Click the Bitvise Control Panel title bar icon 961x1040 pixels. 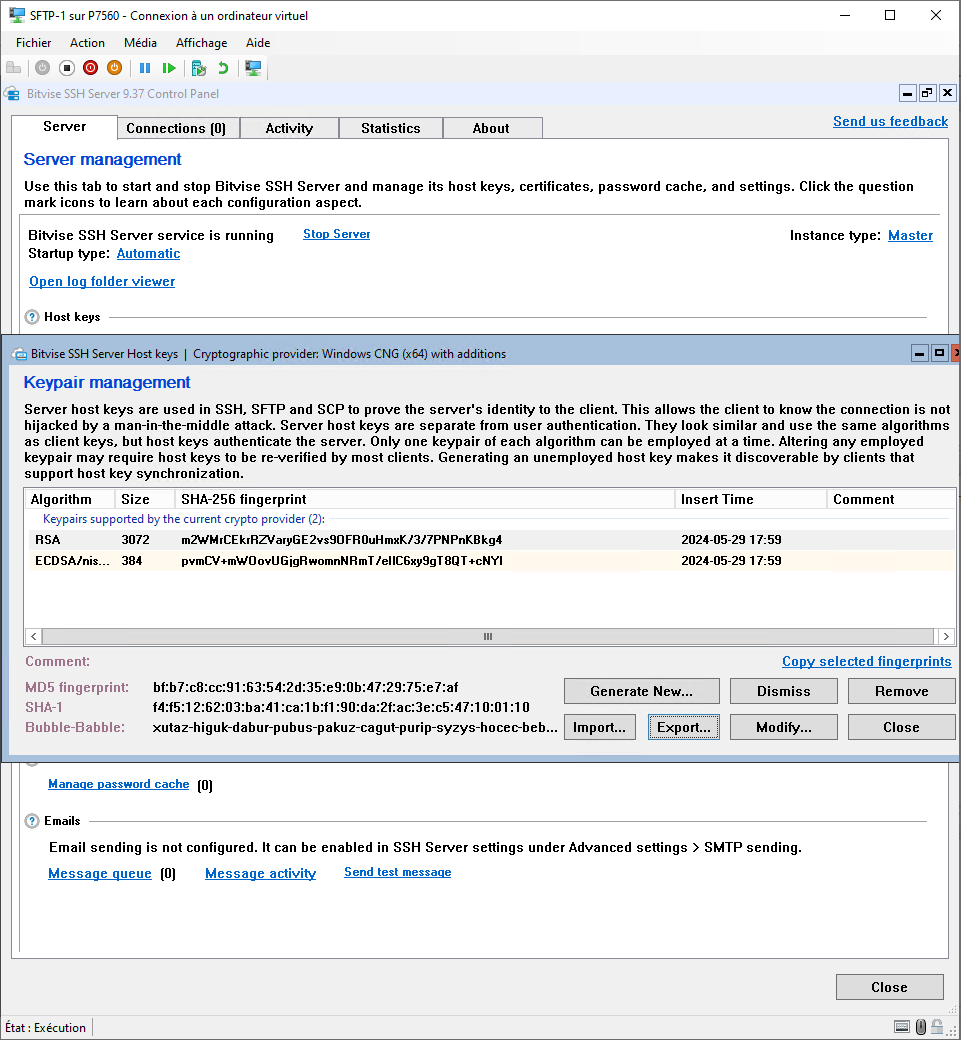12,94
